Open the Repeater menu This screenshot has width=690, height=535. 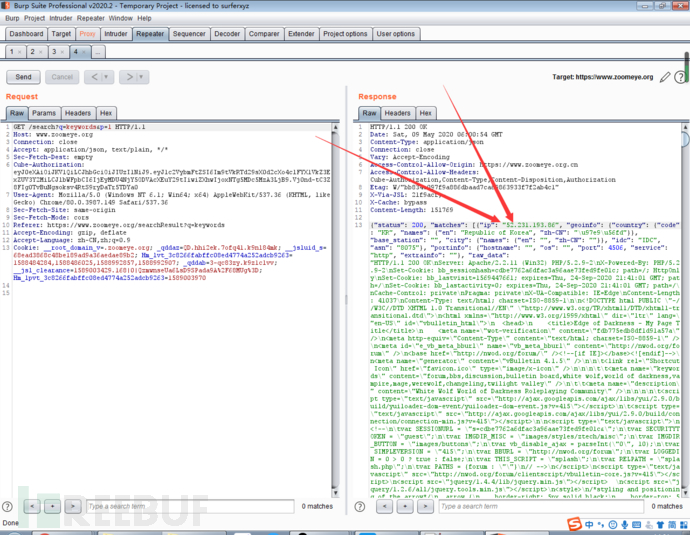(x=91, y=18)
